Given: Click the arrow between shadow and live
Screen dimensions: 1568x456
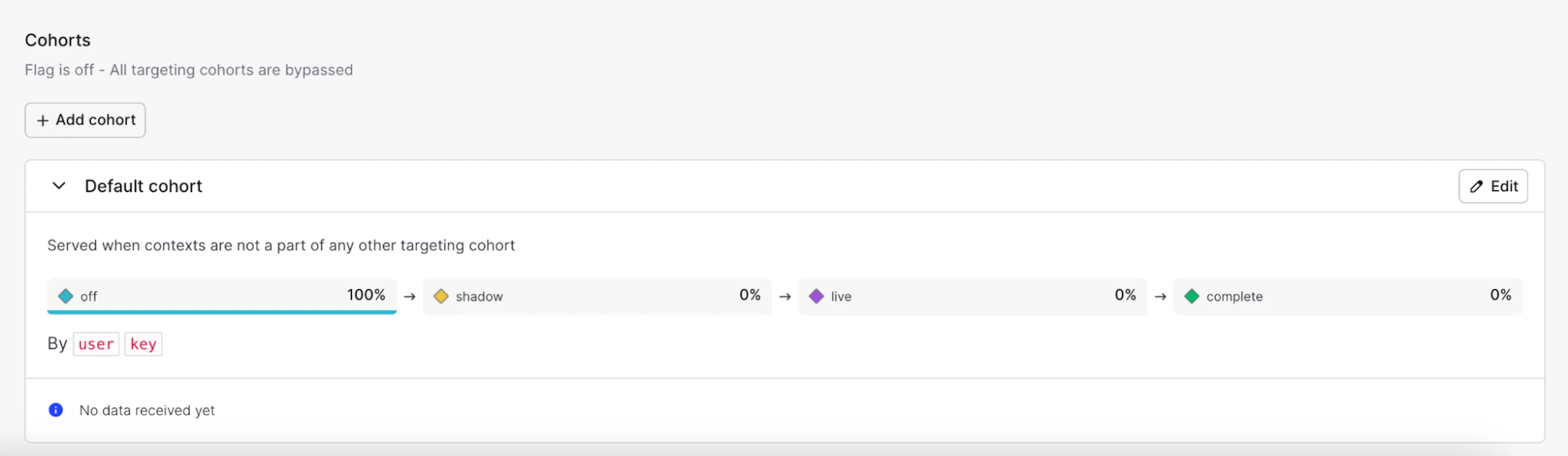Looking at the screenshot, I should (785, 297).
